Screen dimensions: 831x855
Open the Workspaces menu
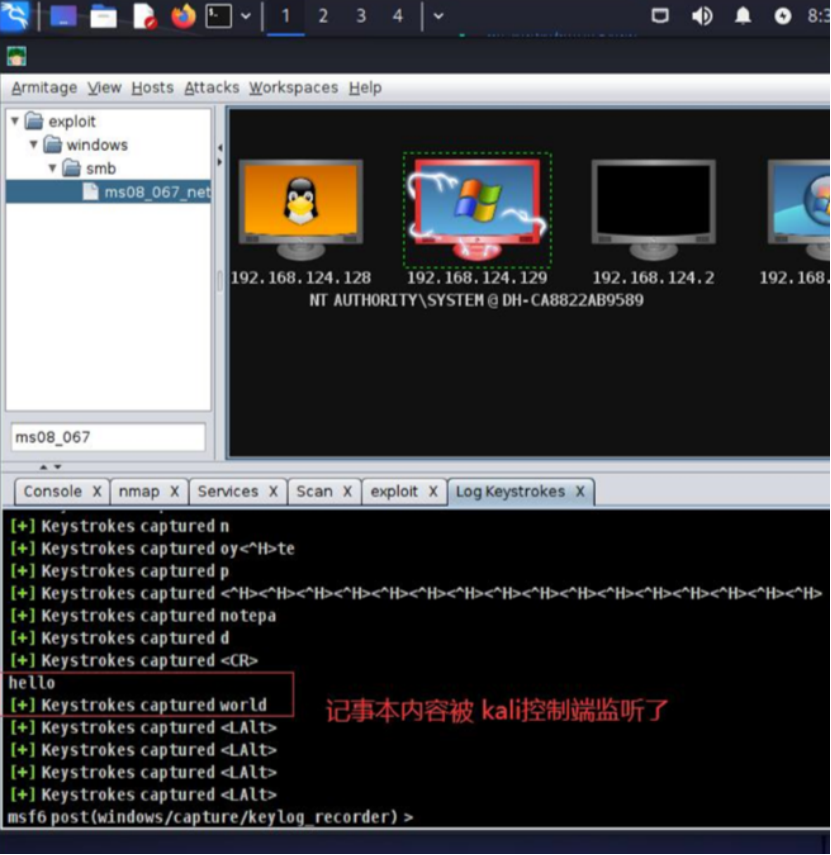click(x=293, y=87)
